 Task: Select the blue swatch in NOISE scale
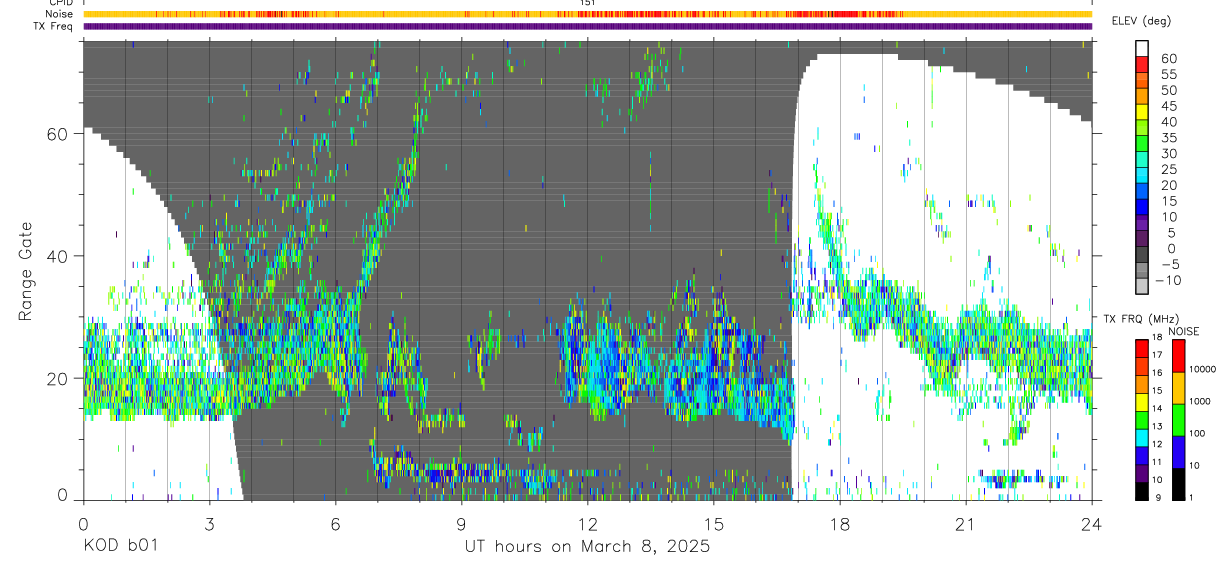point(1179,452)
